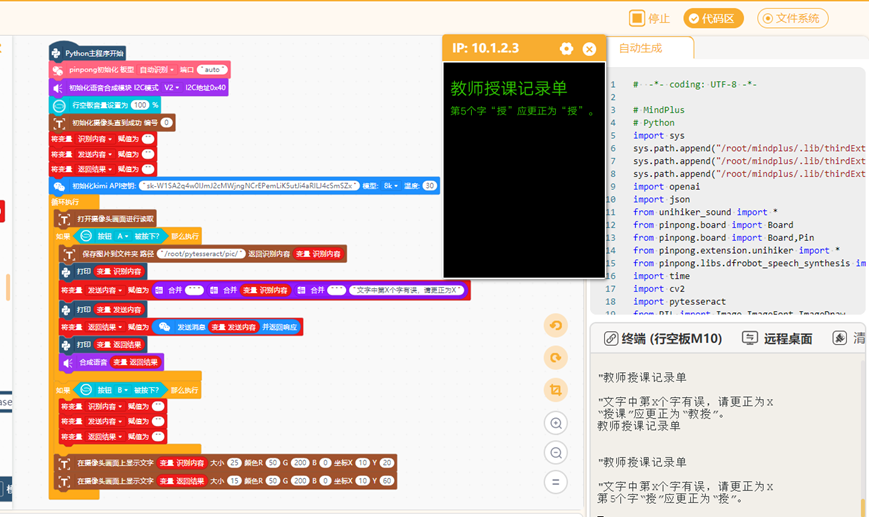Screen dimensions: 869x517
Task: Toggle the 代码区 code area switch
Action: (x=713, y=18)
